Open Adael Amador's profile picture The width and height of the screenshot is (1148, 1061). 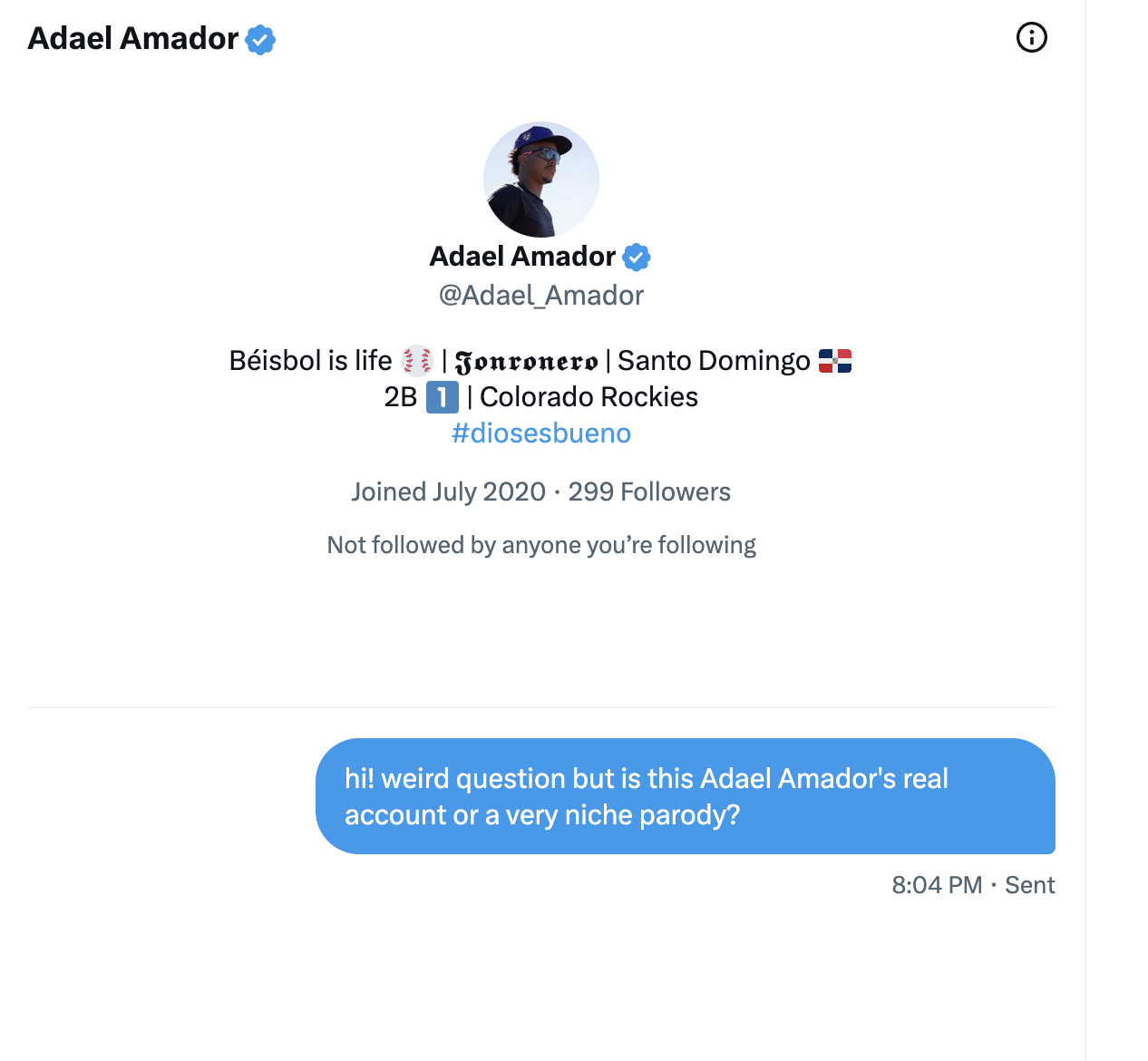pyautogui.click(x=541, y=180)
